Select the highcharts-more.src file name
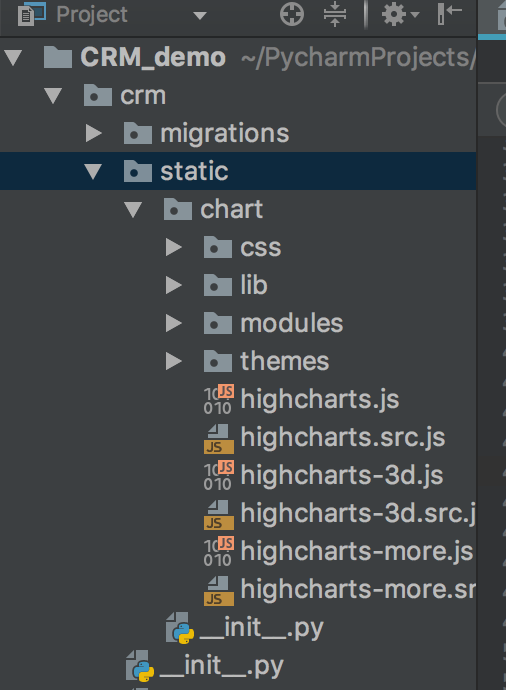Viewport: 506px width, 690px height. pos(358,589)
